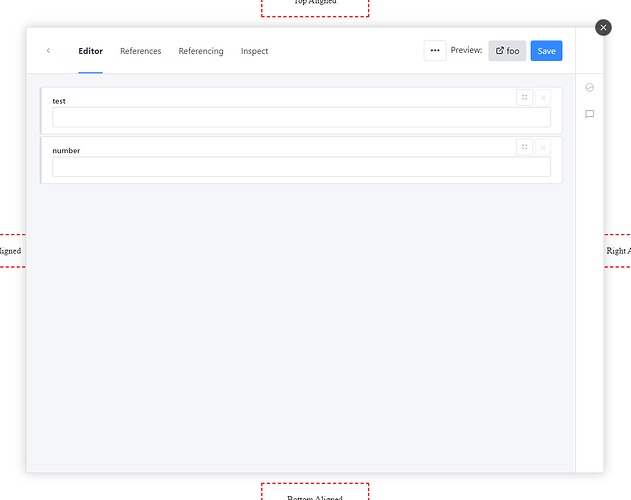Click the "Preview:" label
The height and width of the screenshot is (500, 631).
[466, 50]
